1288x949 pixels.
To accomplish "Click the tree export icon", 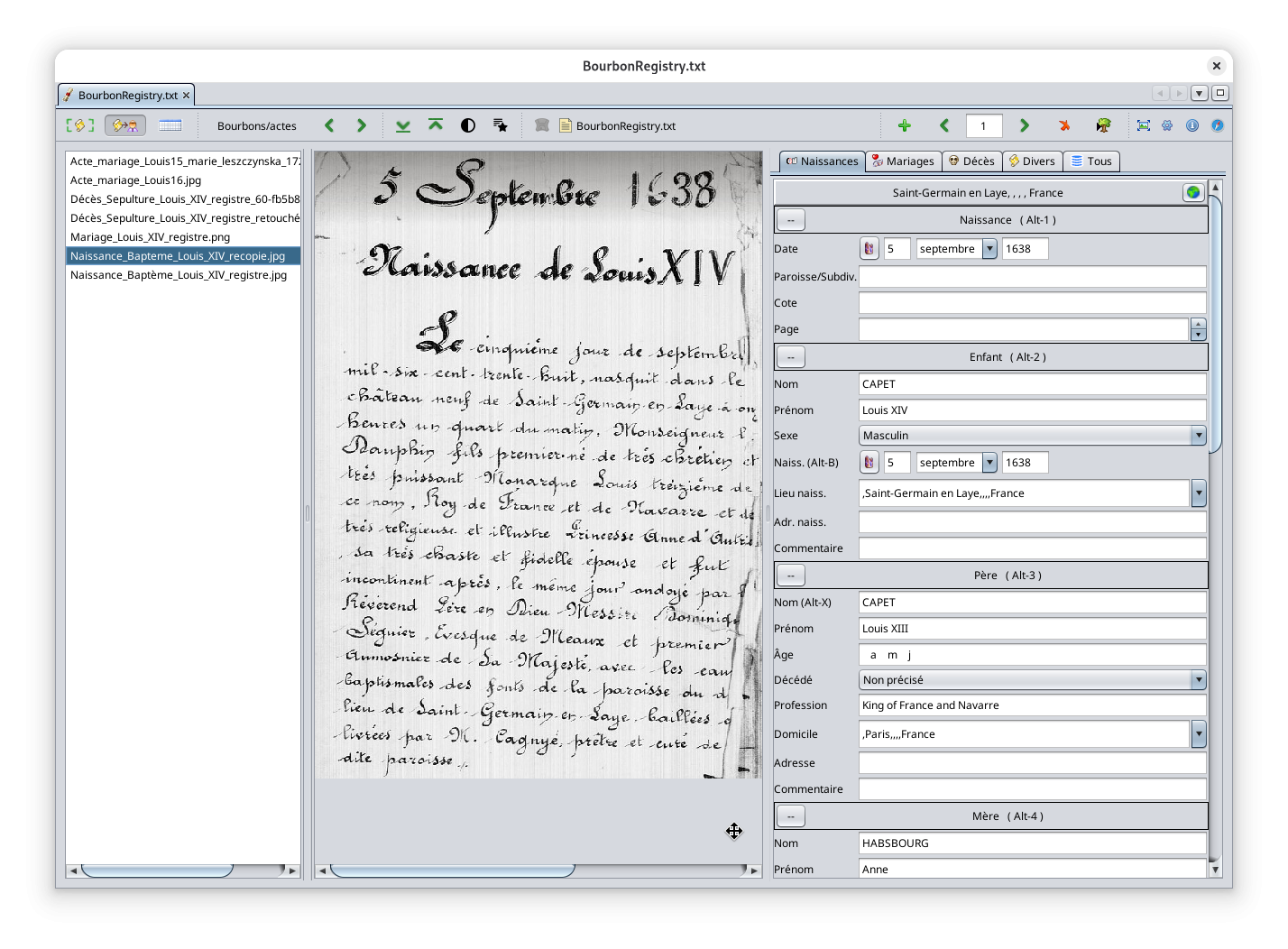I will pyautogui.click(x=1103, y=125).
